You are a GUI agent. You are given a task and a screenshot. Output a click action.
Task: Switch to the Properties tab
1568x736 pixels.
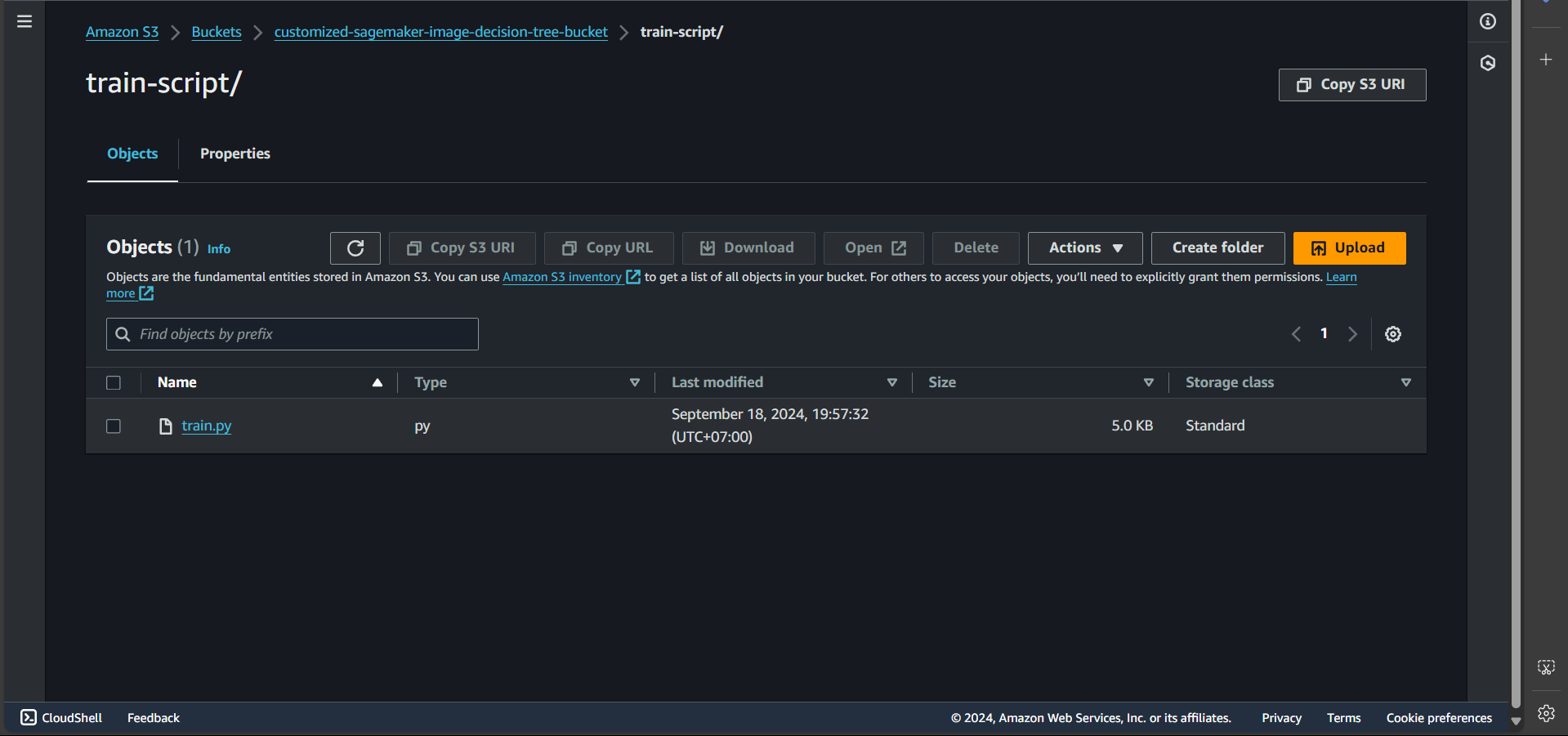click(x=235, y=154)
